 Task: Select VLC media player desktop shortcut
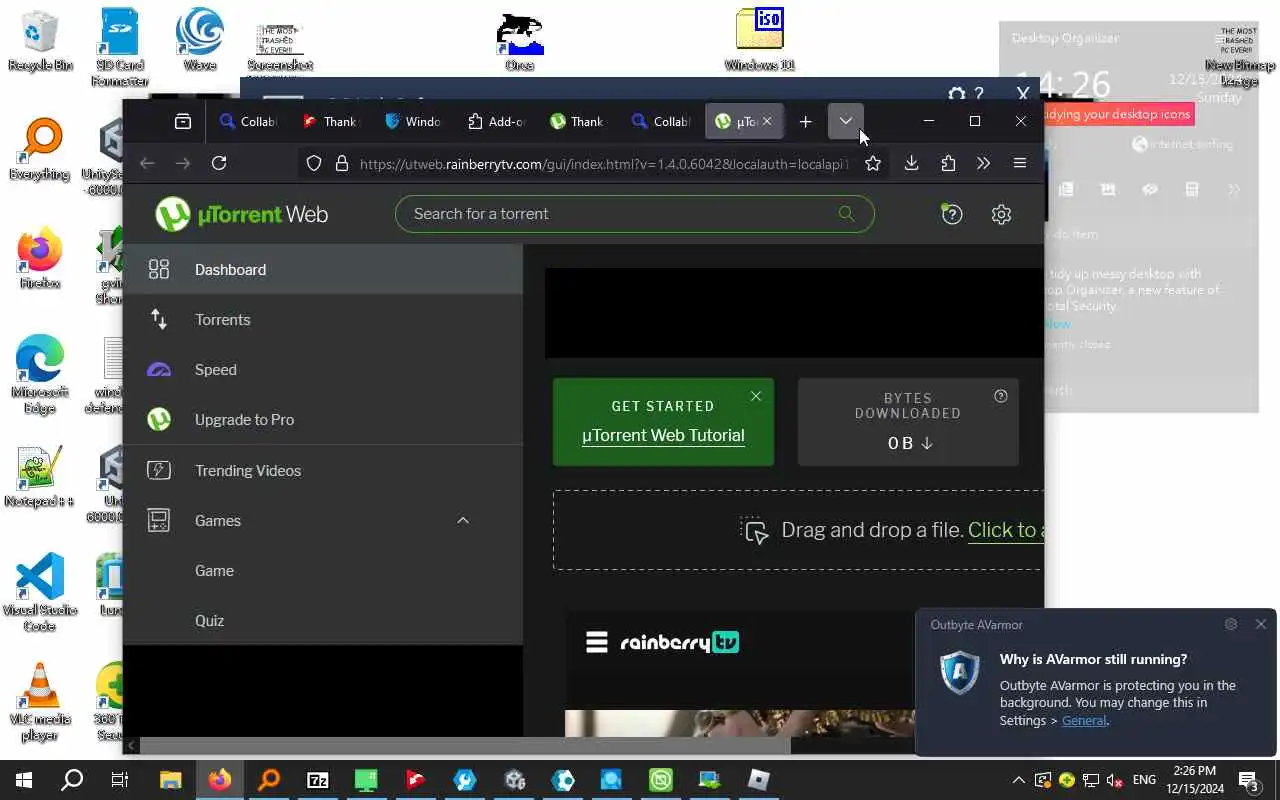click(40, 701)
